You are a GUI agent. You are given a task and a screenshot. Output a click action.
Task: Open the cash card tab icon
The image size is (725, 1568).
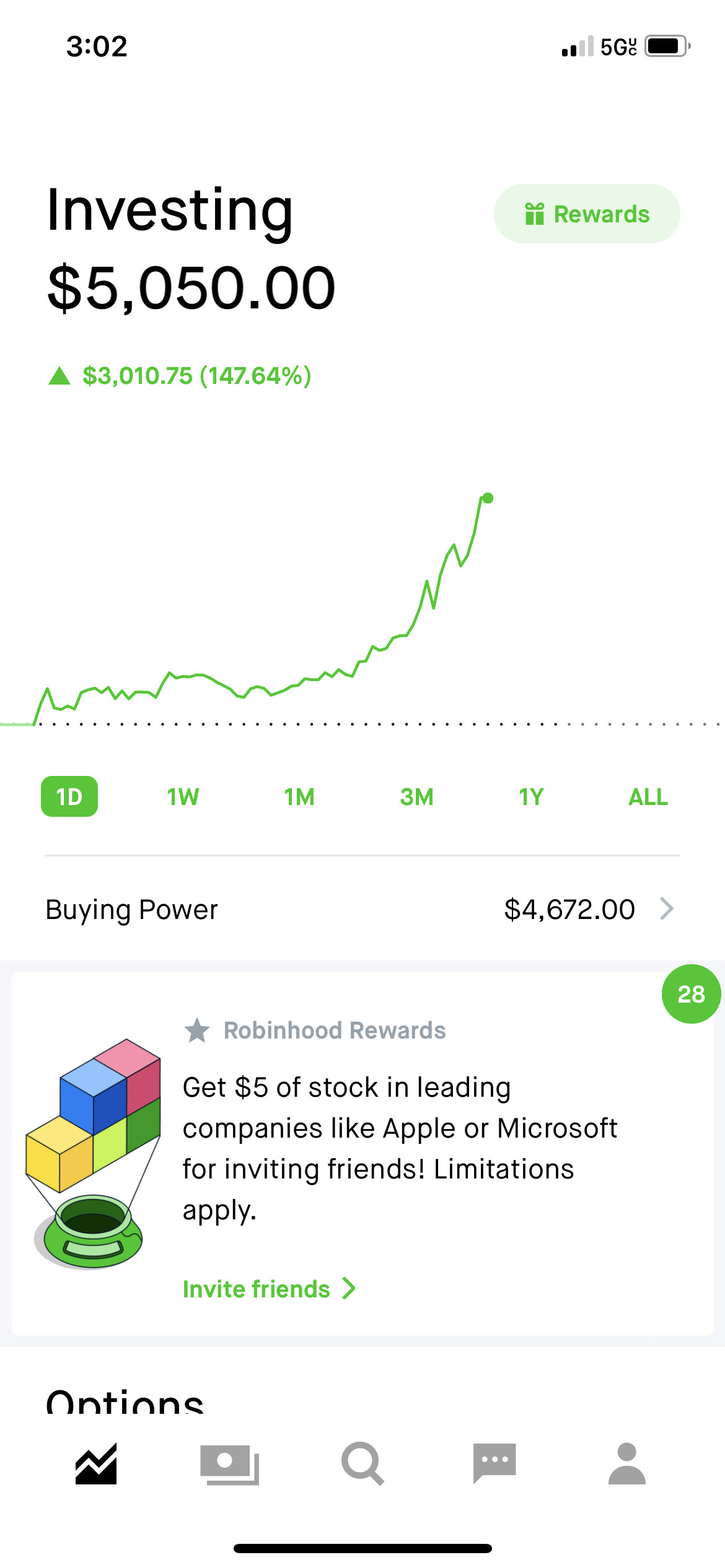coord(229,1465)
